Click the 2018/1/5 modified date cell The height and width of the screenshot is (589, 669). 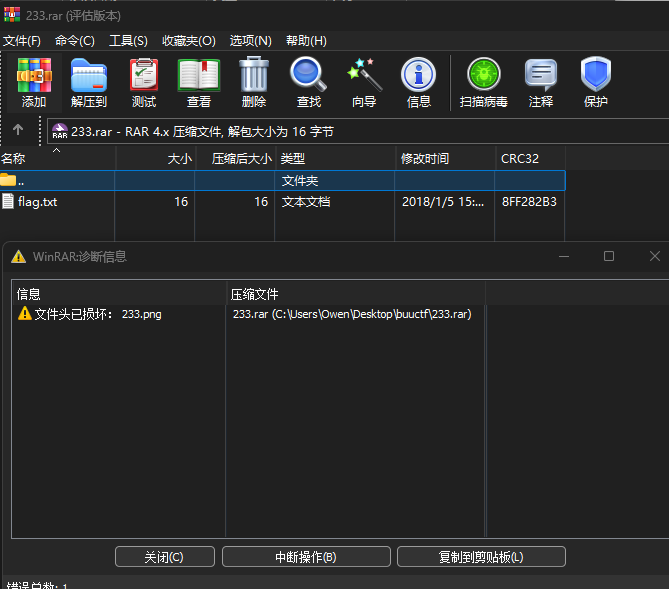point(443,201)
